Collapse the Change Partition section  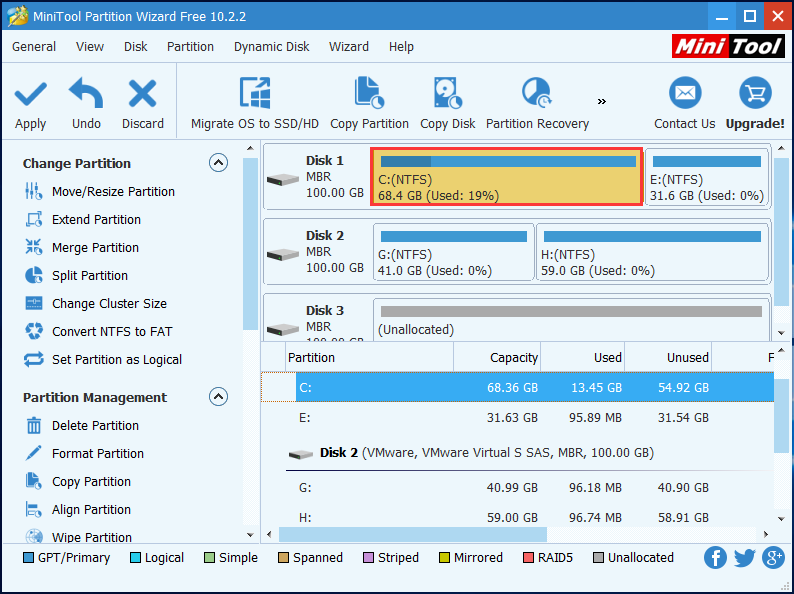pyautogui.click(x=218, y=163)
